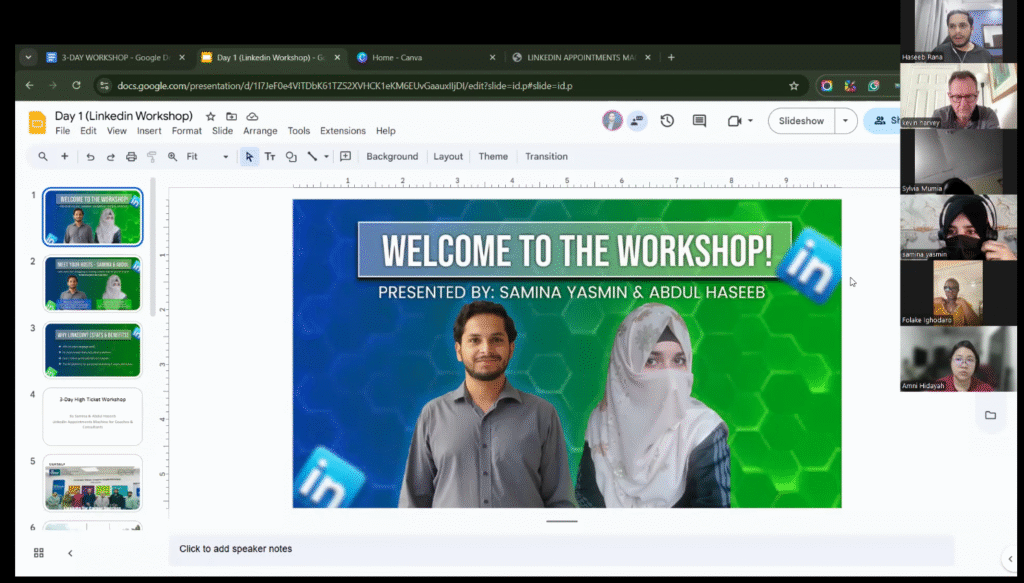Star the Day 1 presentation title
The image size is (1024, 583).
click(210, 117)
